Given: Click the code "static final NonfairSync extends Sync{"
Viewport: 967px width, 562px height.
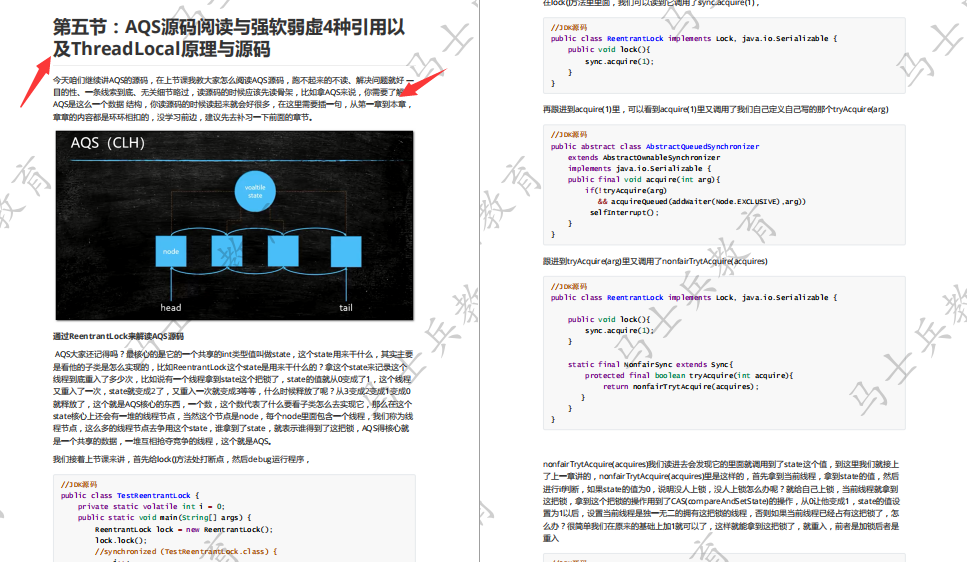Looking at the screenshot, I should pyautogui.click(x=650, y=365).
